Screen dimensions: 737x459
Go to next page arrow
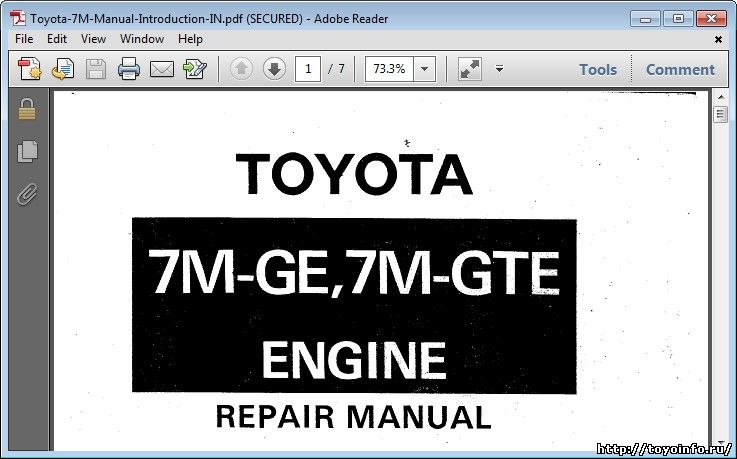pos(274,69)
